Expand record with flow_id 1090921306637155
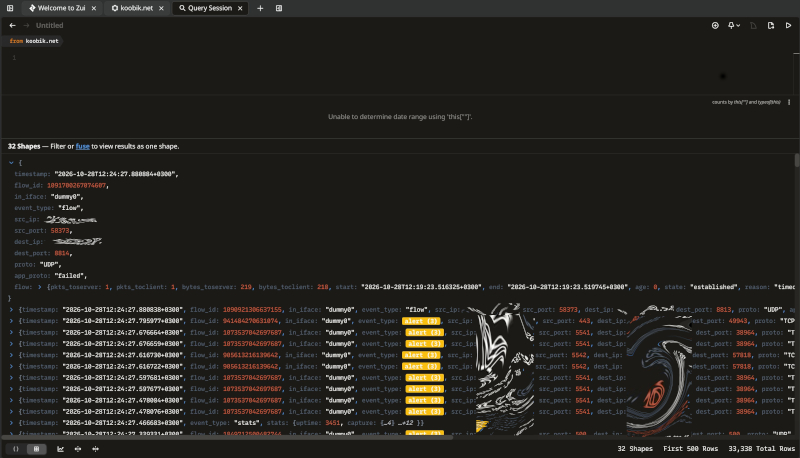This screenshot has height=458, width=800. click(x=11, y=310)
